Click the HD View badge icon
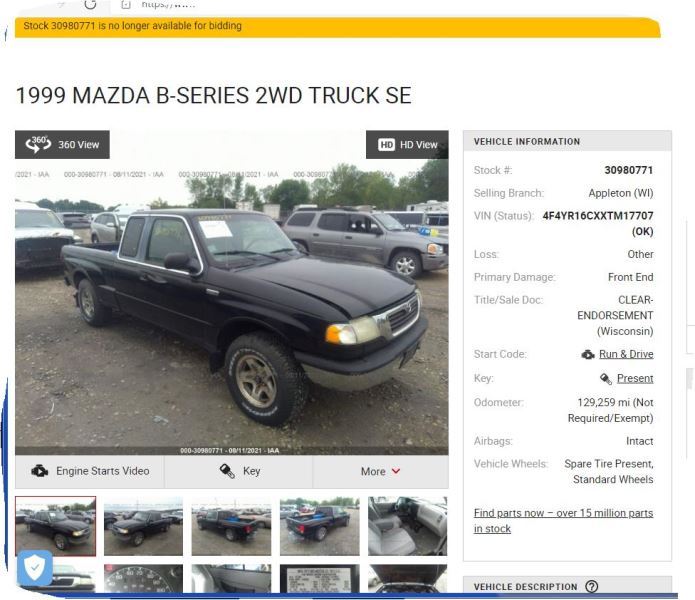 tap(386, 144)
